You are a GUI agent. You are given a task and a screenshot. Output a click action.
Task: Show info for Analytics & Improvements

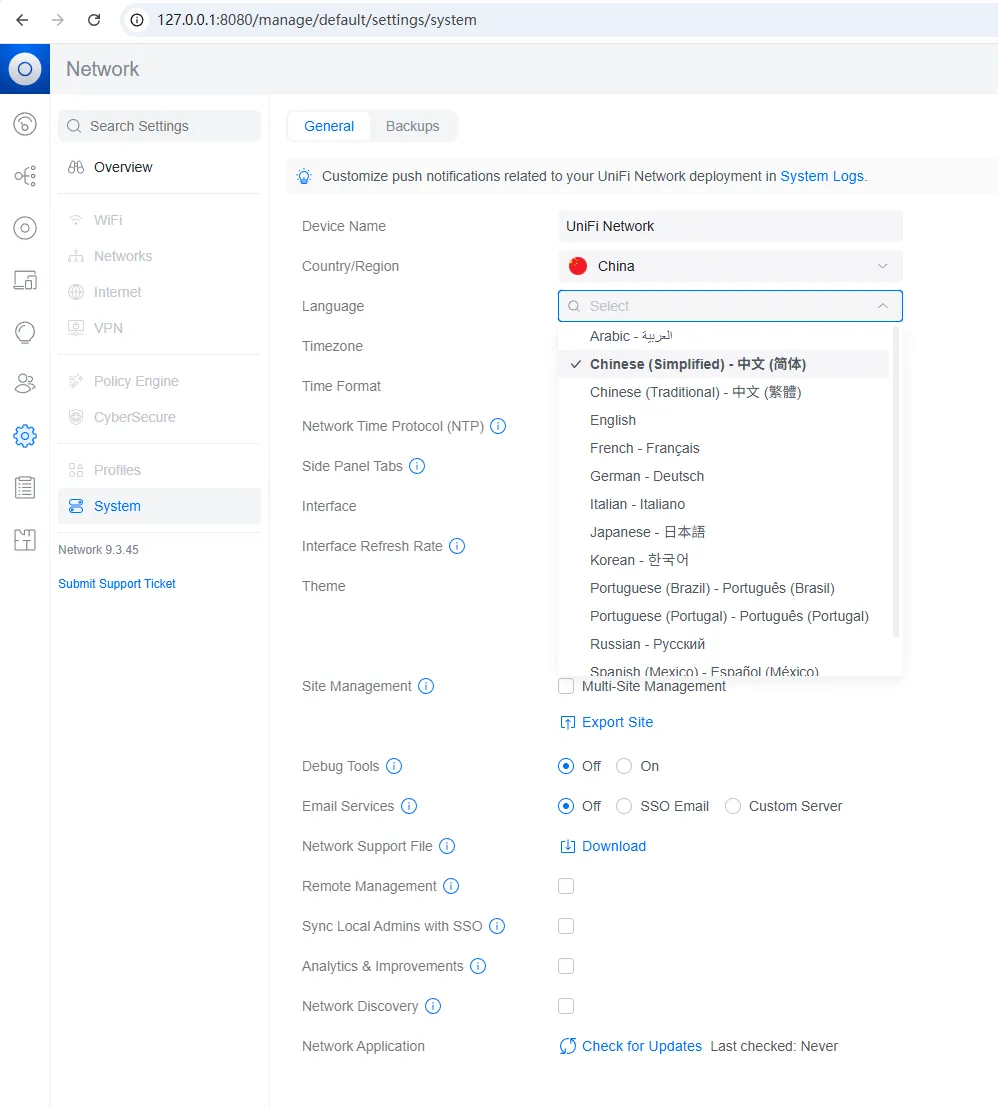pyautogui.click(x=479, y=966)
